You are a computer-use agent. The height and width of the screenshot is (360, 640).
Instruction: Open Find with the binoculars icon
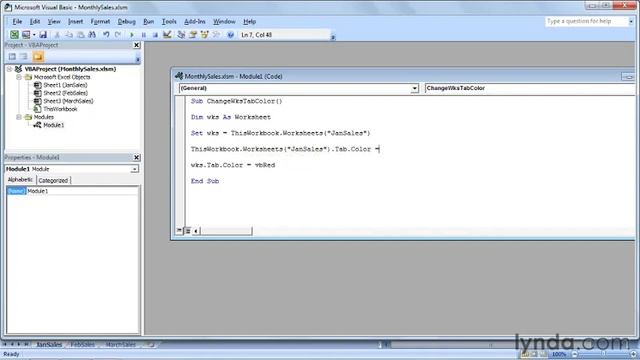pyautogui.click(x=92, y=35)
